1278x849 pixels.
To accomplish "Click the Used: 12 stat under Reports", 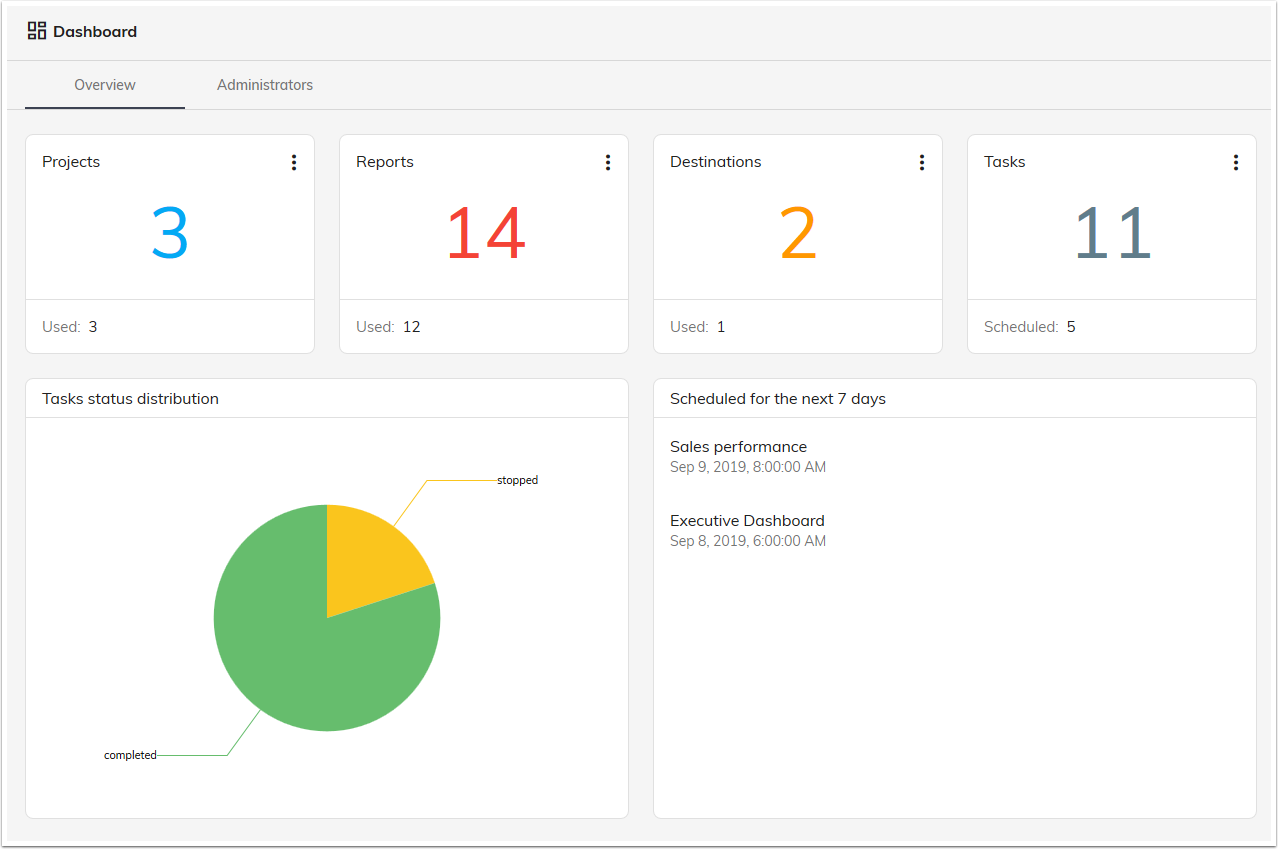I will pos(388,326).
